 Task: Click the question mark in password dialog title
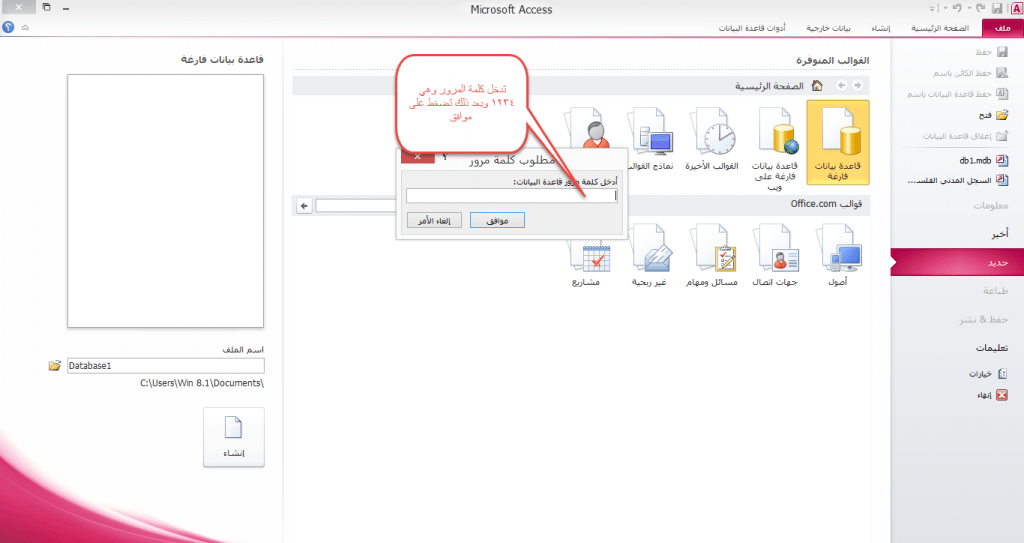click(445, 157)
